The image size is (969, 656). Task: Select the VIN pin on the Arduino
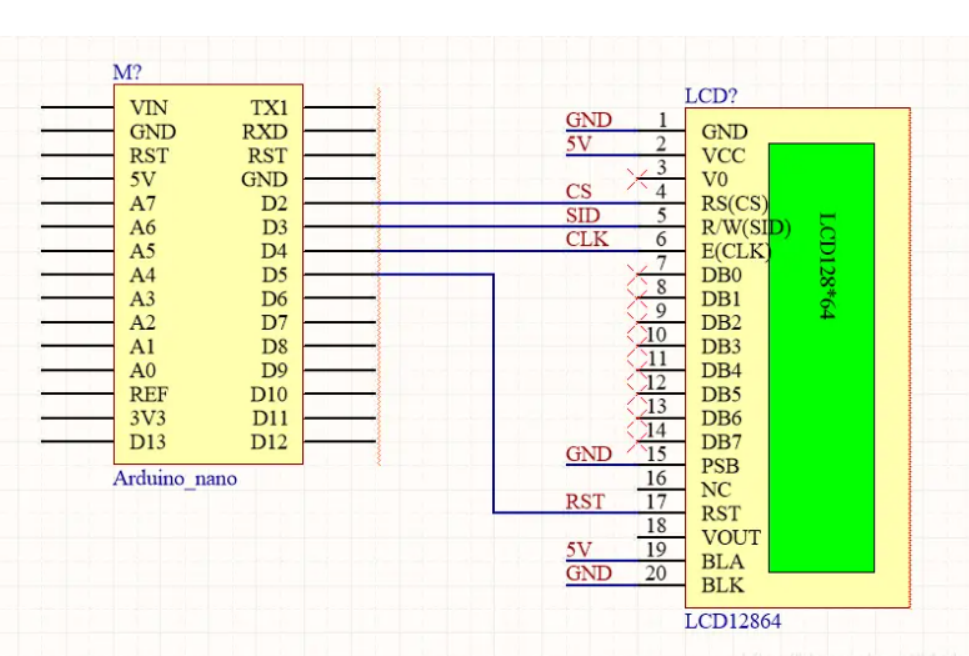[148, 108]
